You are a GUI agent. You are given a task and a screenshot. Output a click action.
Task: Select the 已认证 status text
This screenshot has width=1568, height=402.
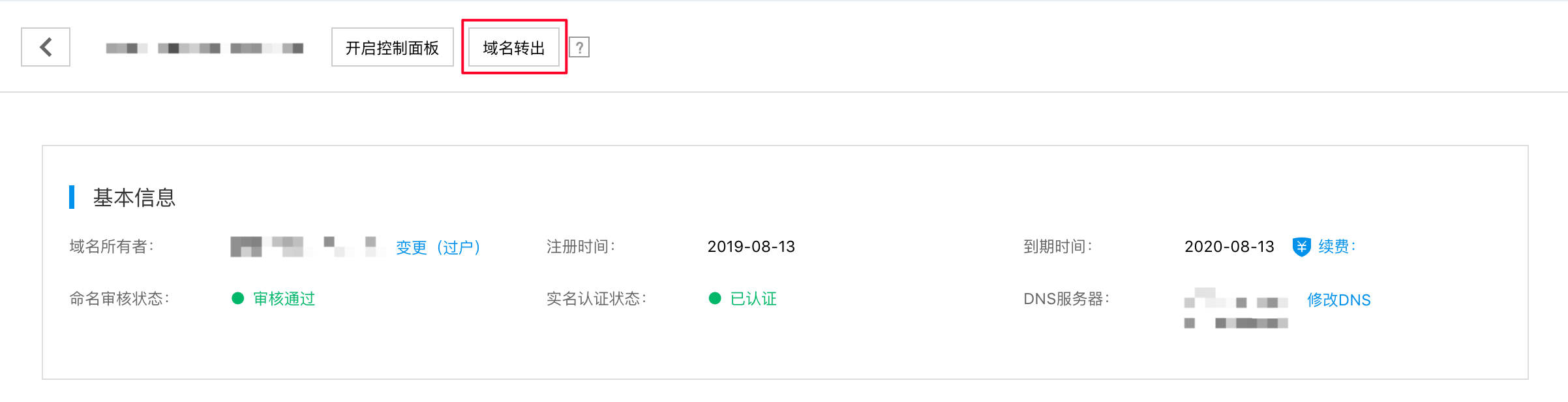pyautogui.click(x=753, y=299)
